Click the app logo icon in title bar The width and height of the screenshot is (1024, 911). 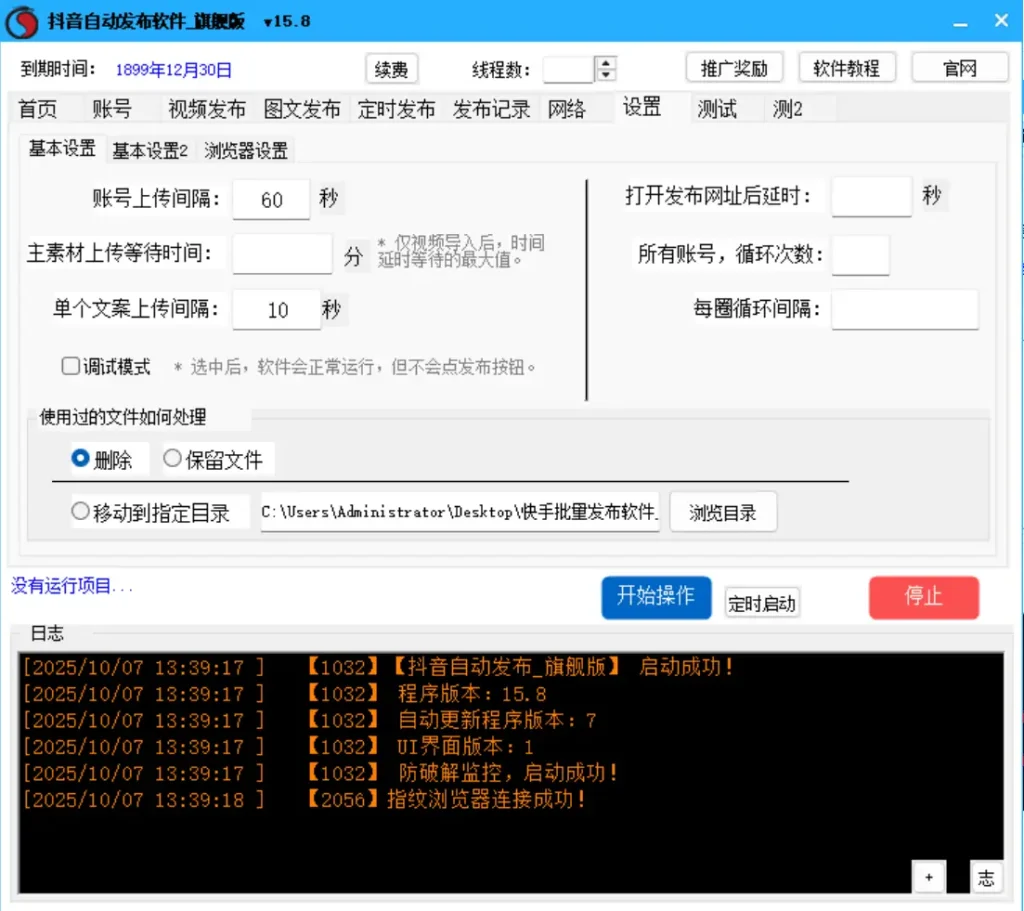point(21,21)
